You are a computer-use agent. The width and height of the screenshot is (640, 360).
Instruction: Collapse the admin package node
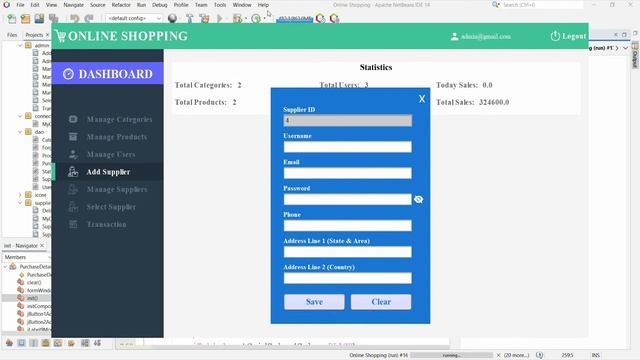click(x=20, y=45)
